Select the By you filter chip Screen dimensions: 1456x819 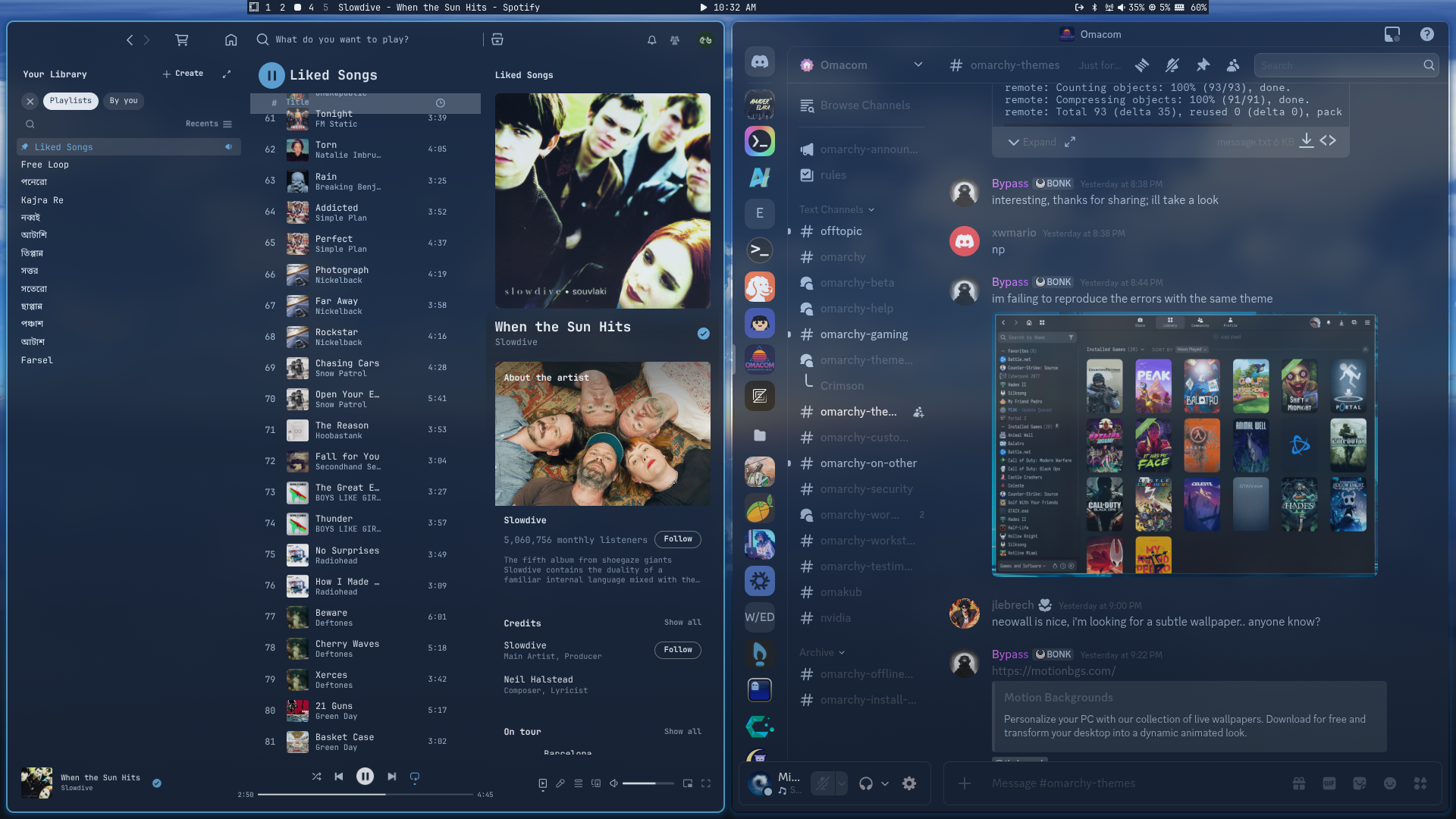click(x=124, y=101)
